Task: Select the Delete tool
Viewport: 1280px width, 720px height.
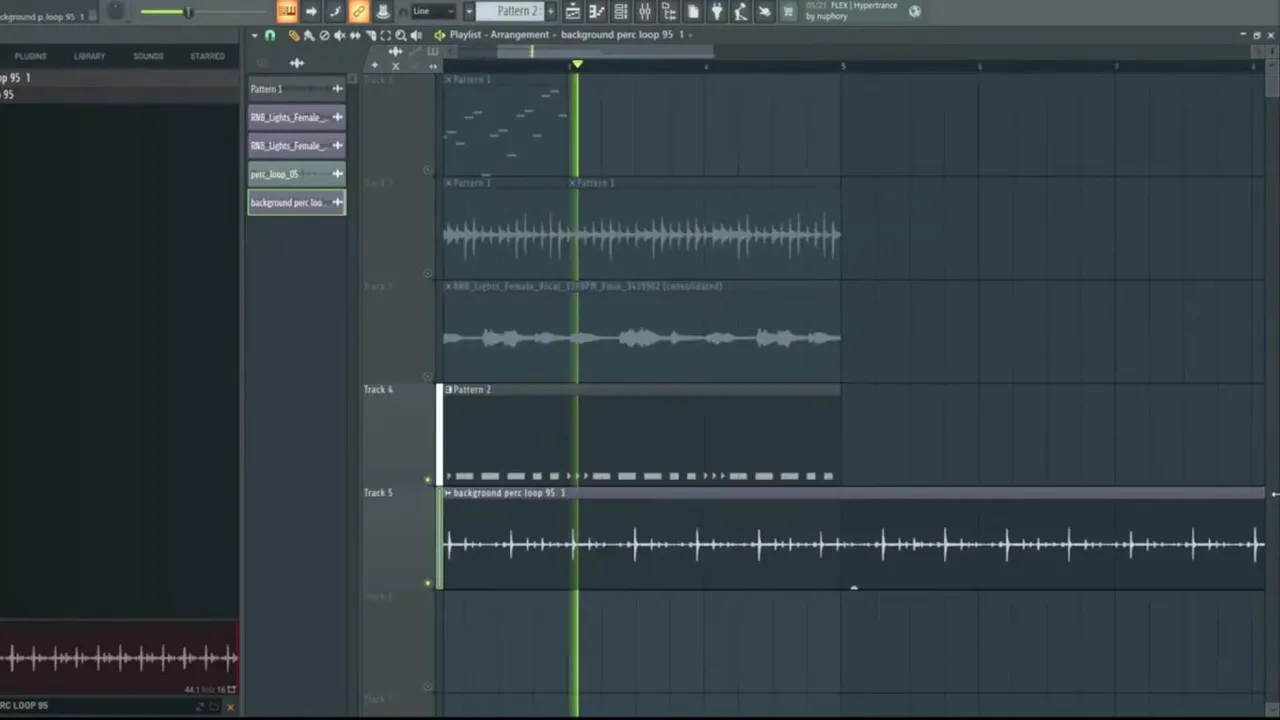Action: tap(324, 35)
